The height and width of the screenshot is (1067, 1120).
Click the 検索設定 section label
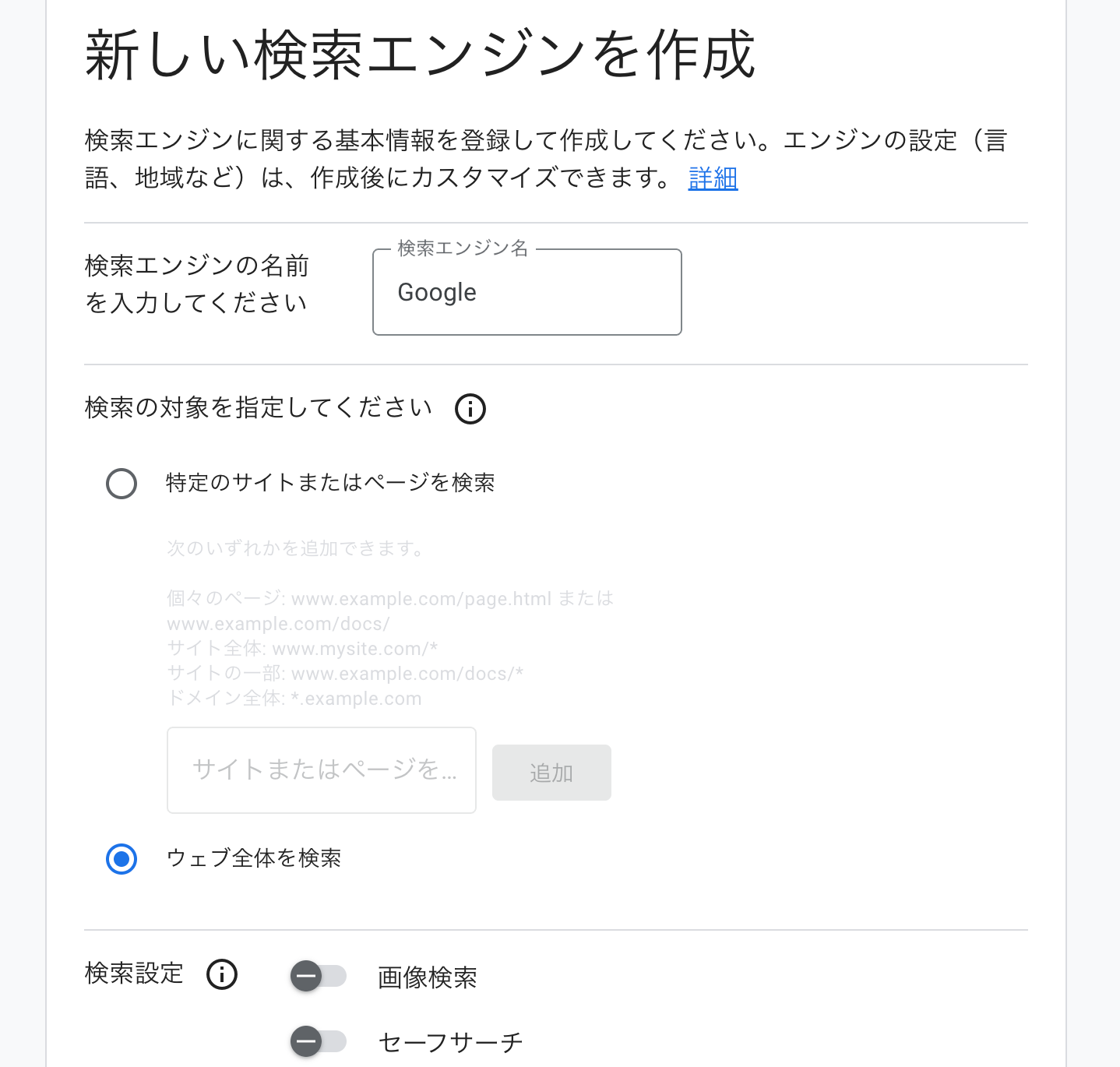134,974
